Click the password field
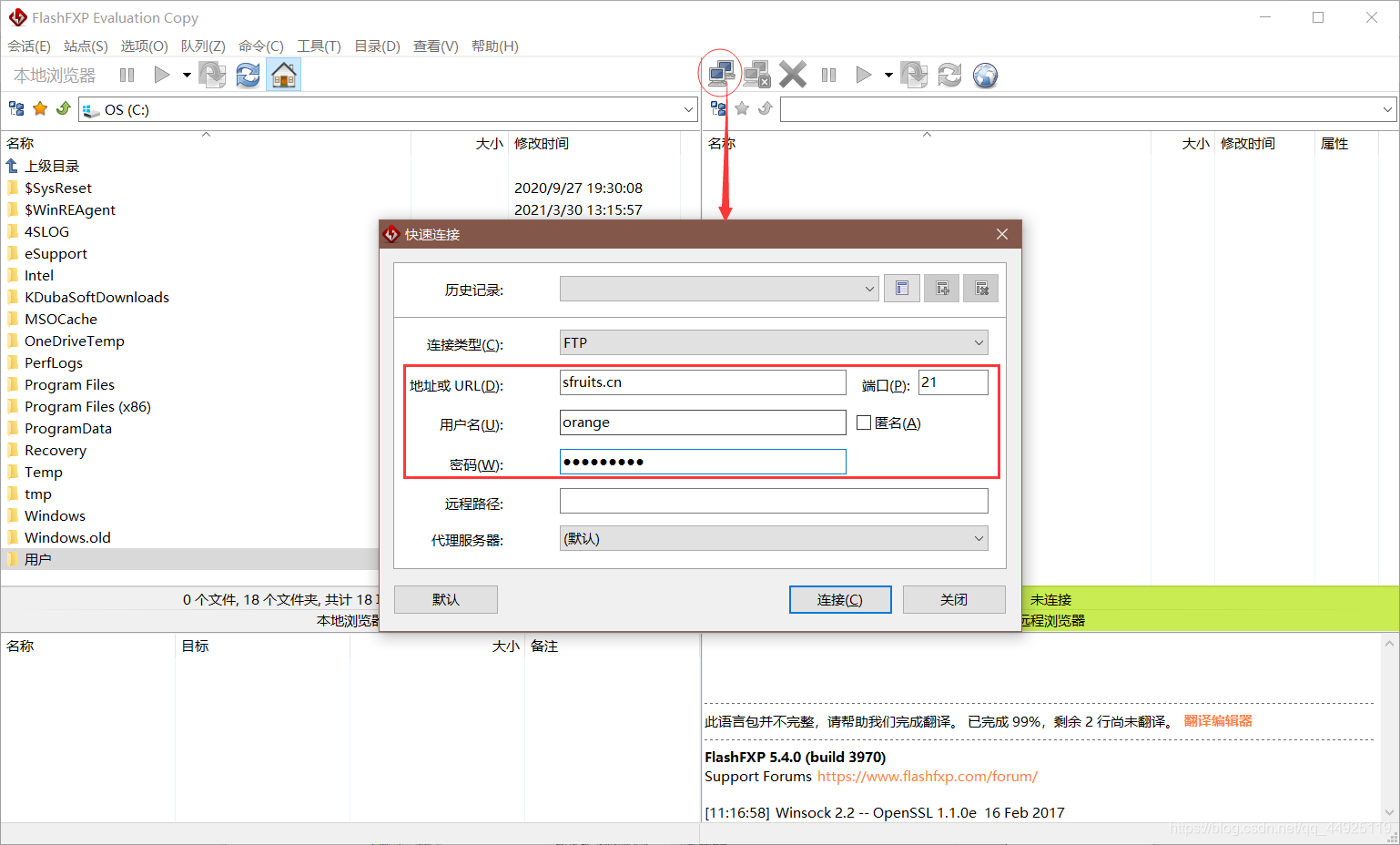 [703, 462]
